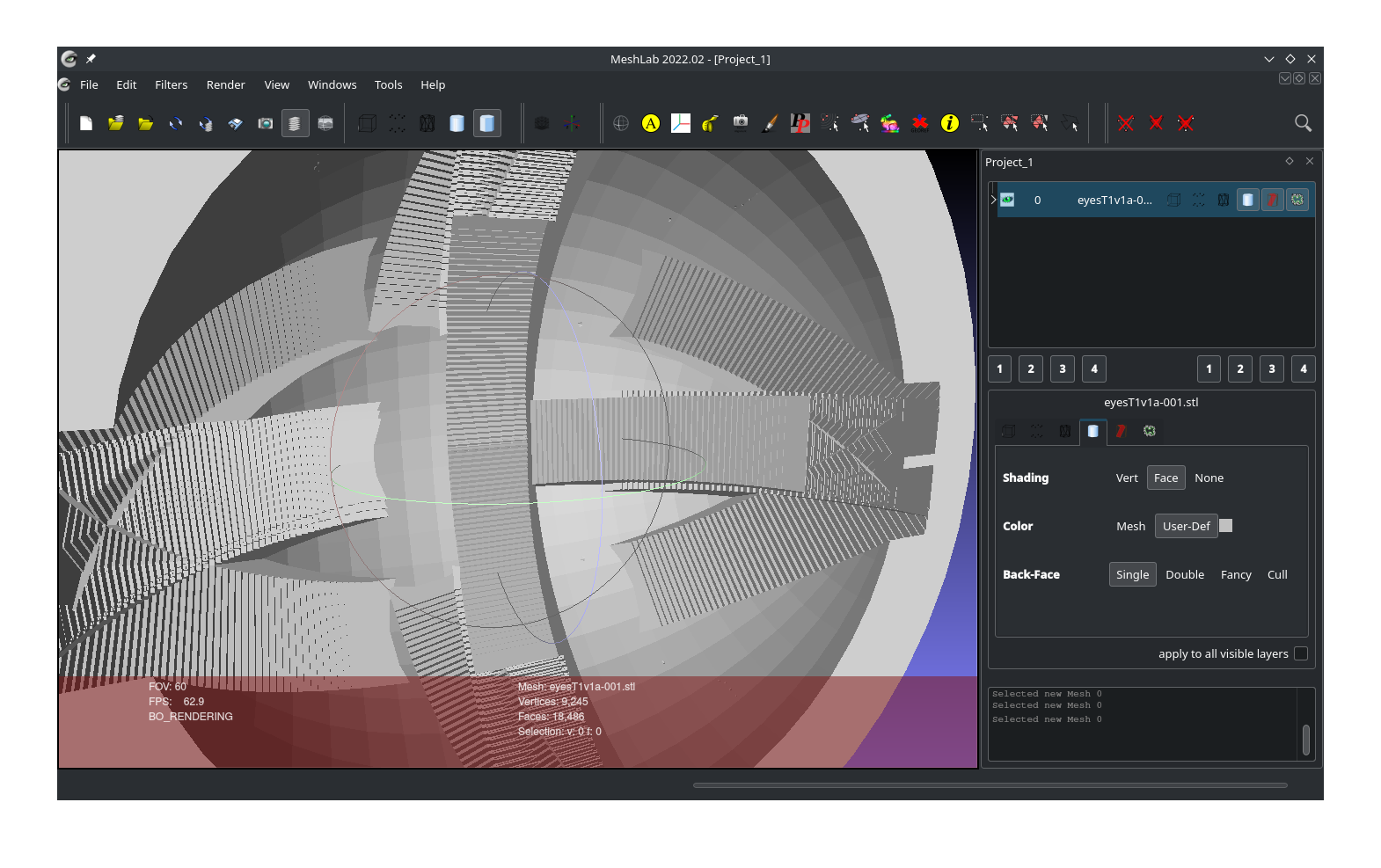Select faces in rectangular region tool
Screen dimensions: 1381x868
[1010, 123]
